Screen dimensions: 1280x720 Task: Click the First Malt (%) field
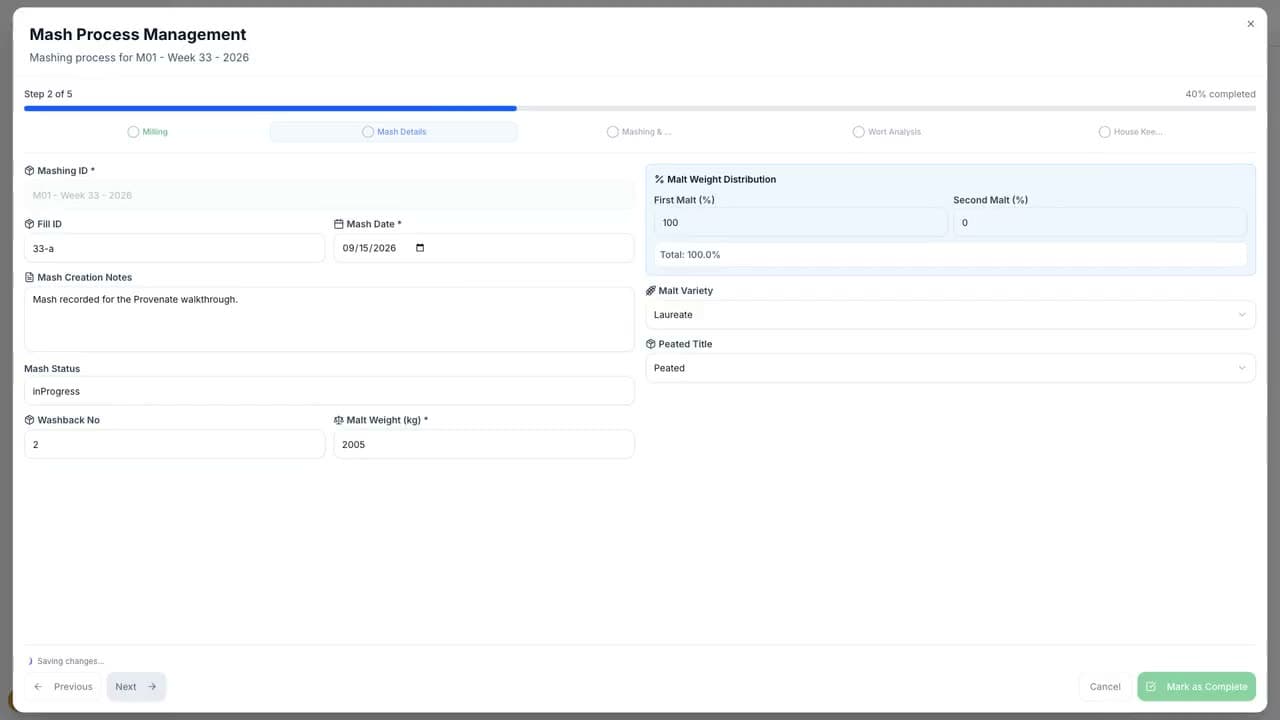tap(800, 223)
